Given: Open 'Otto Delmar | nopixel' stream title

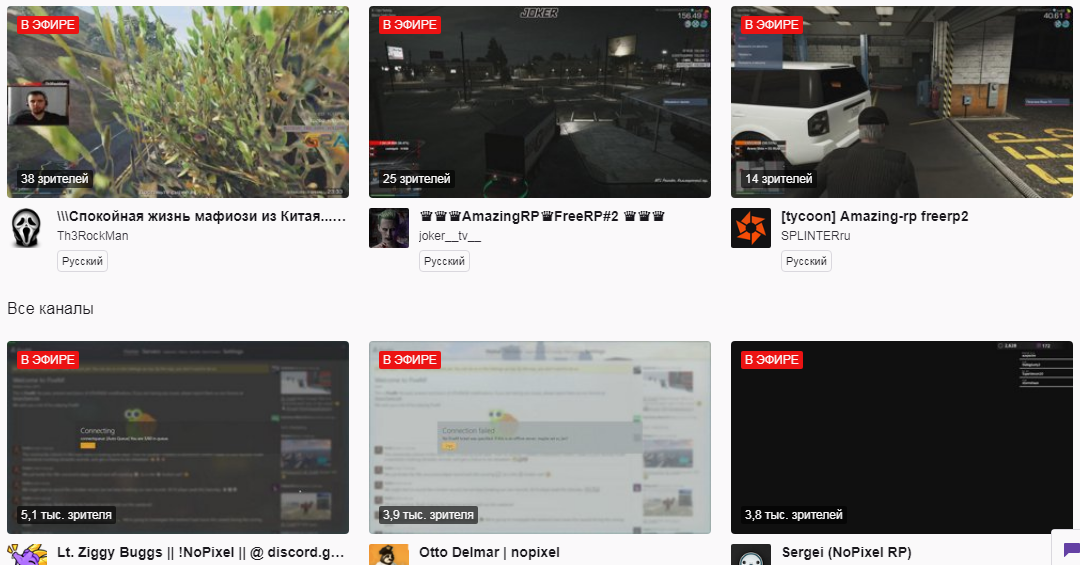Looking at the screenshot, I should pyautogui.click(x=489, y=553).
